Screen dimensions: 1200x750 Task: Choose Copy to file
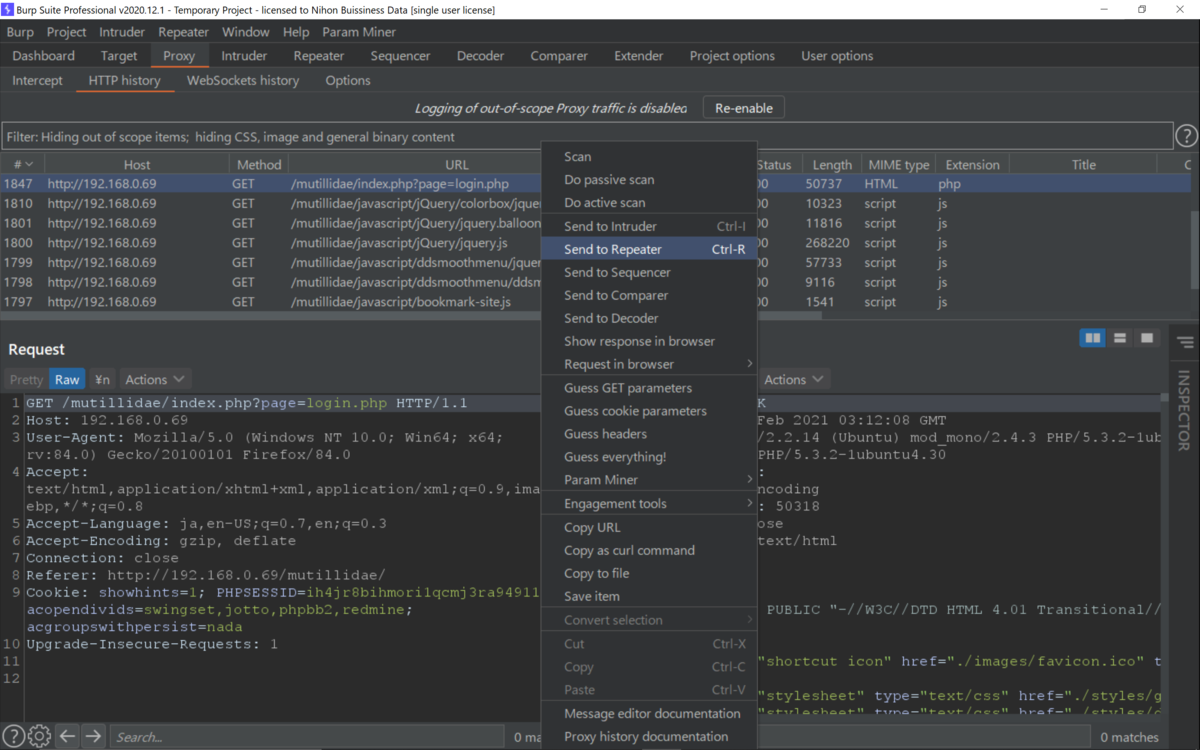648,573
